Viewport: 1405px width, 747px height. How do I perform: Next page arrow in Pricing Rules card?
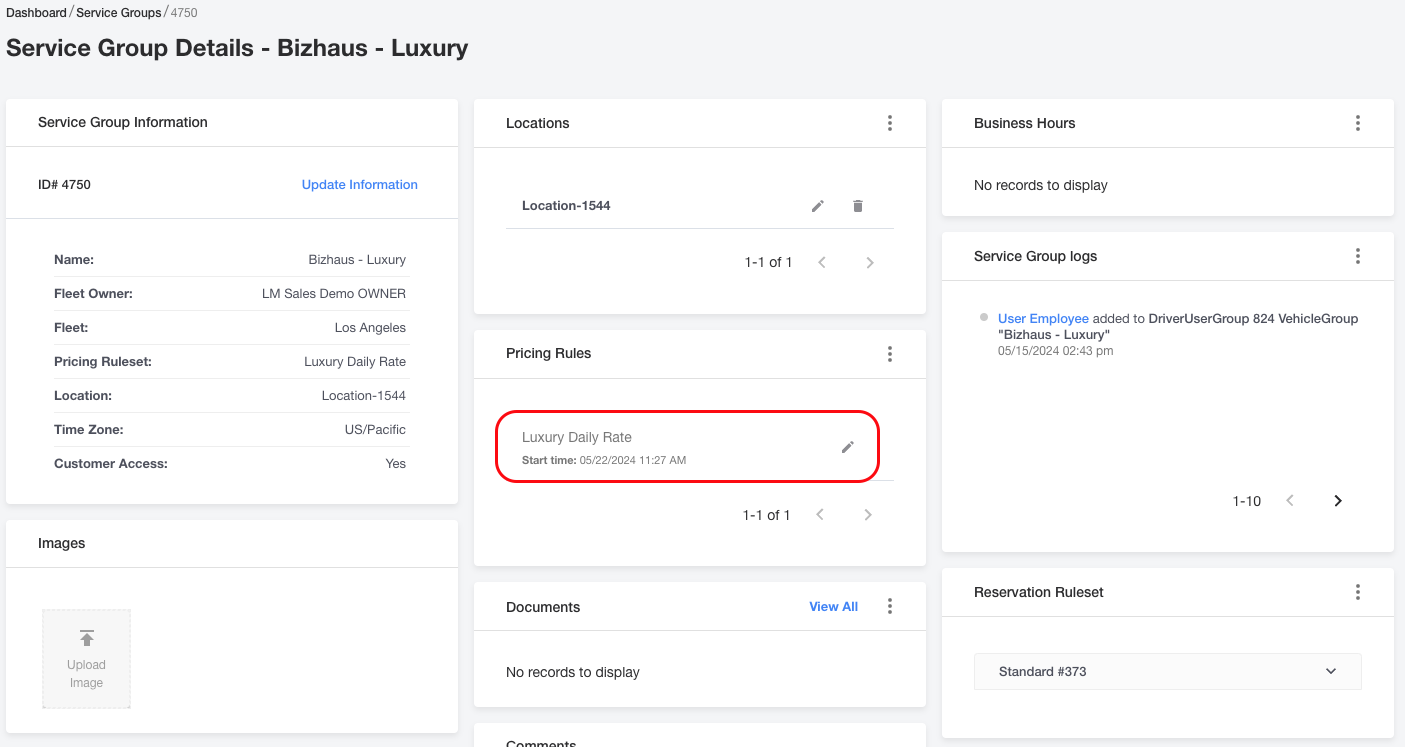(868, 515)
